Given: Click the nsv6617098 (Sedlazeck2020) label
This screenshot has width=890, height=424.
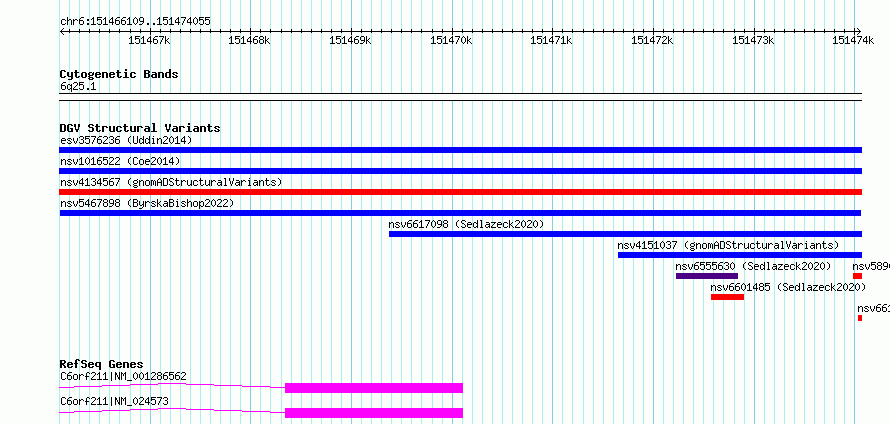Looking at the screenshot, I should pos(466,224).
